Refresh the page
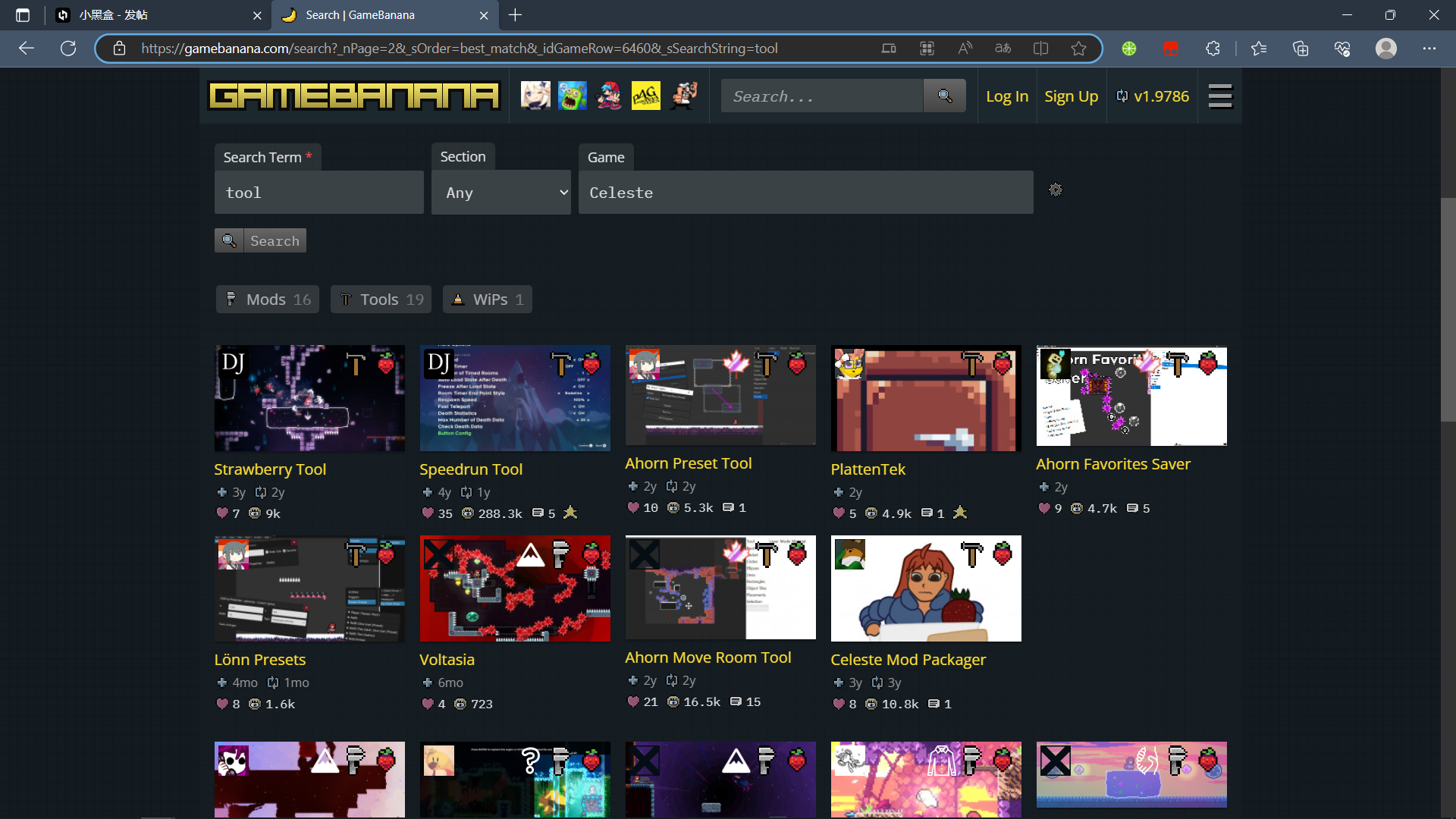This screenshot has width=1456, height=819. (68, 49)
